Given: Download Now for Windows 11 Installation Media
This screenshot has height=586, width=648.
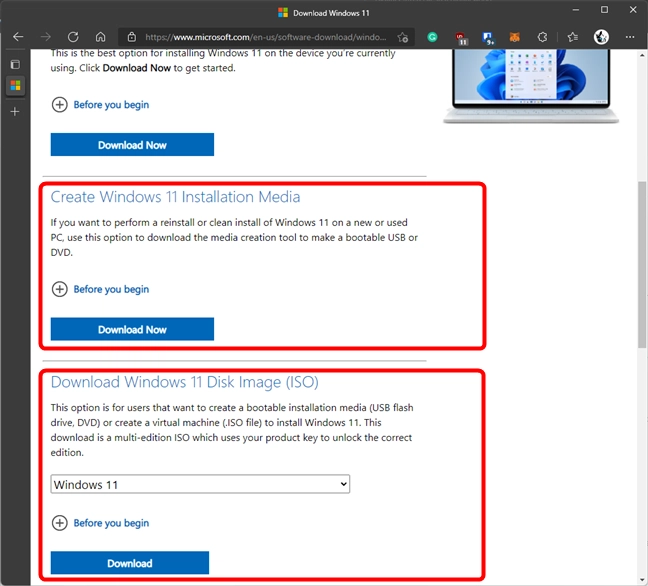Looking at the screenshot, I should click(132, 329).
